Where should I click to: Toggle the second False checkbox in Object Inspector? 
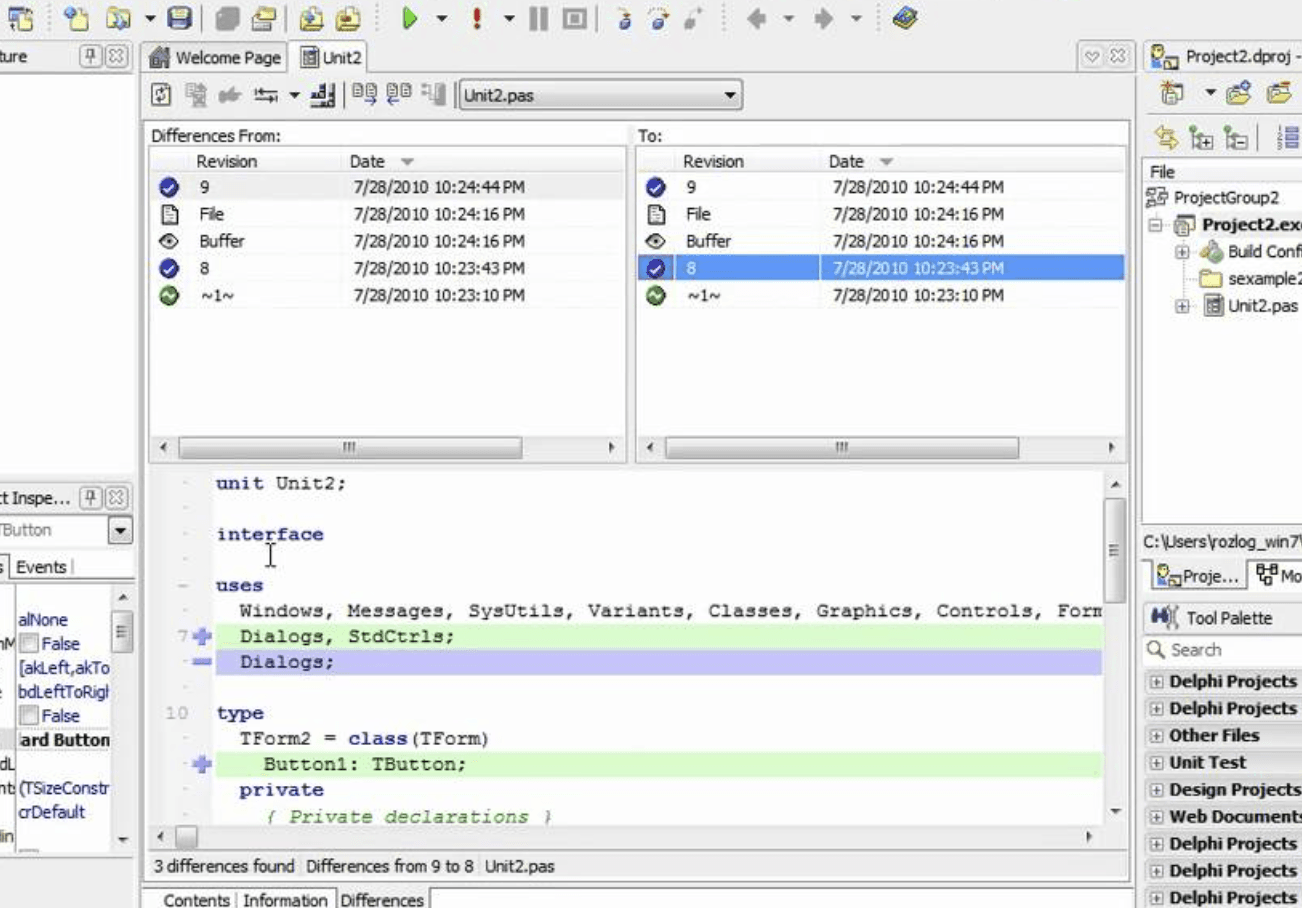coord(29,716)
